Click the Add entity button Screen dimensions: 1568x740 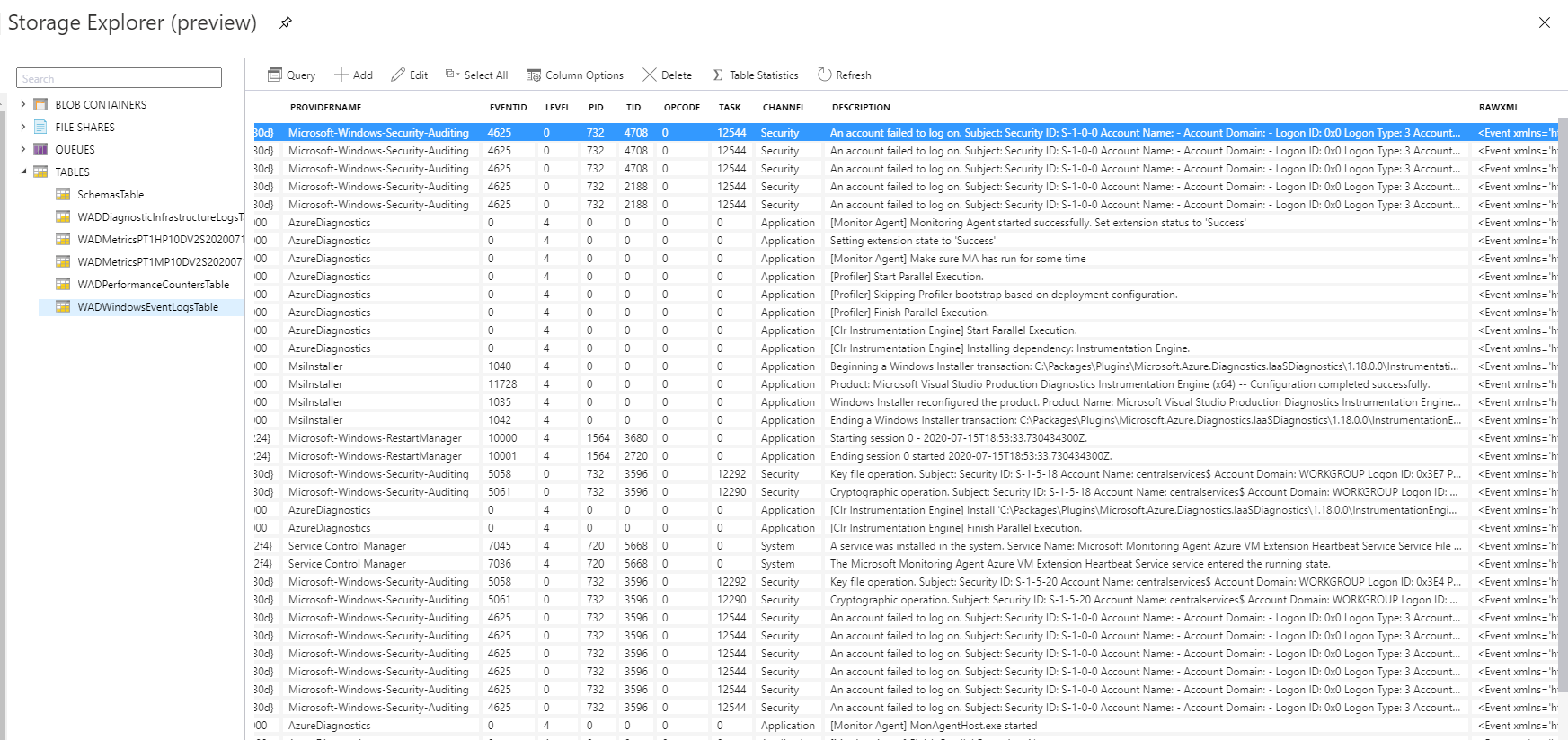pyautogui.click(x=353, y=75)
